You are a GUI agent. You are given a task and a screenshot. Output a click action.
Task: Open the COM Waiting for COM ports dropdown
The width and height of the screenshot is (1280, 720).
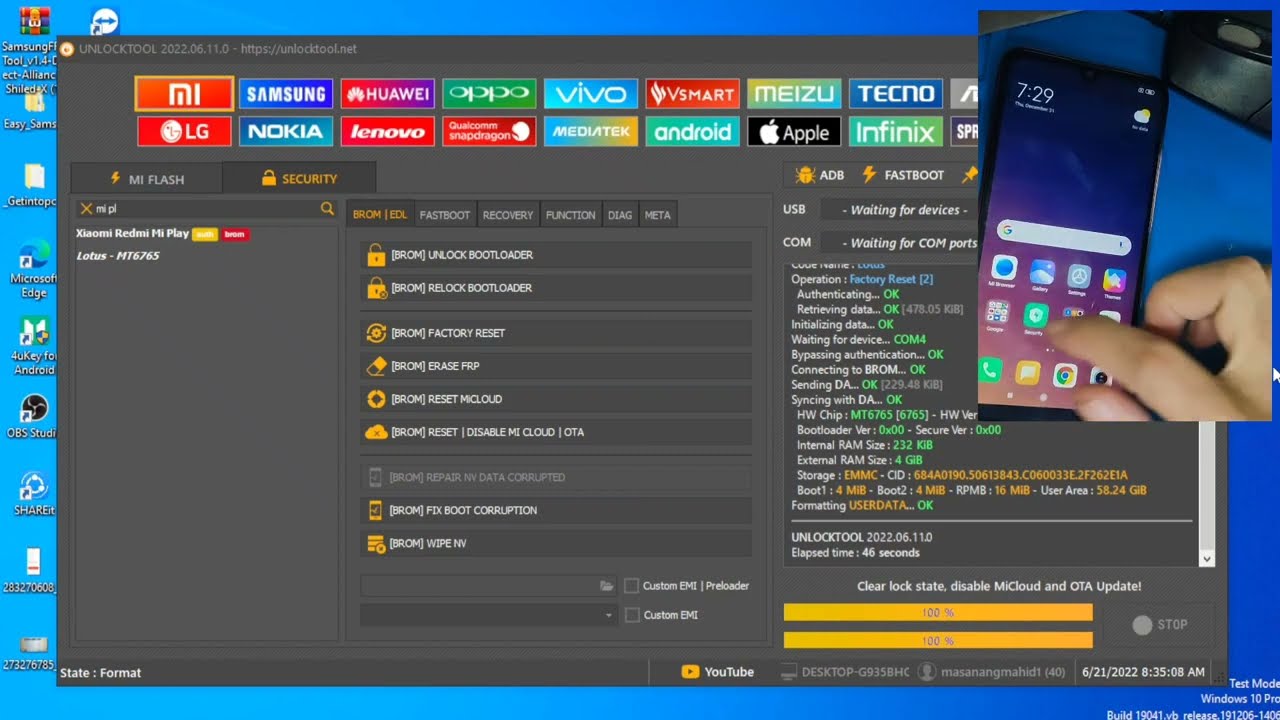[899, 243]
